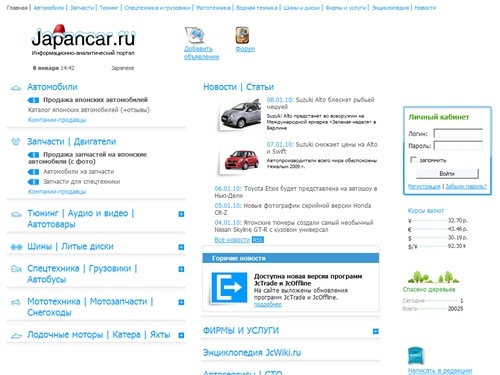
Task: Click the motorcycle icon beside Мототехника
Action: tap(16, 302)
